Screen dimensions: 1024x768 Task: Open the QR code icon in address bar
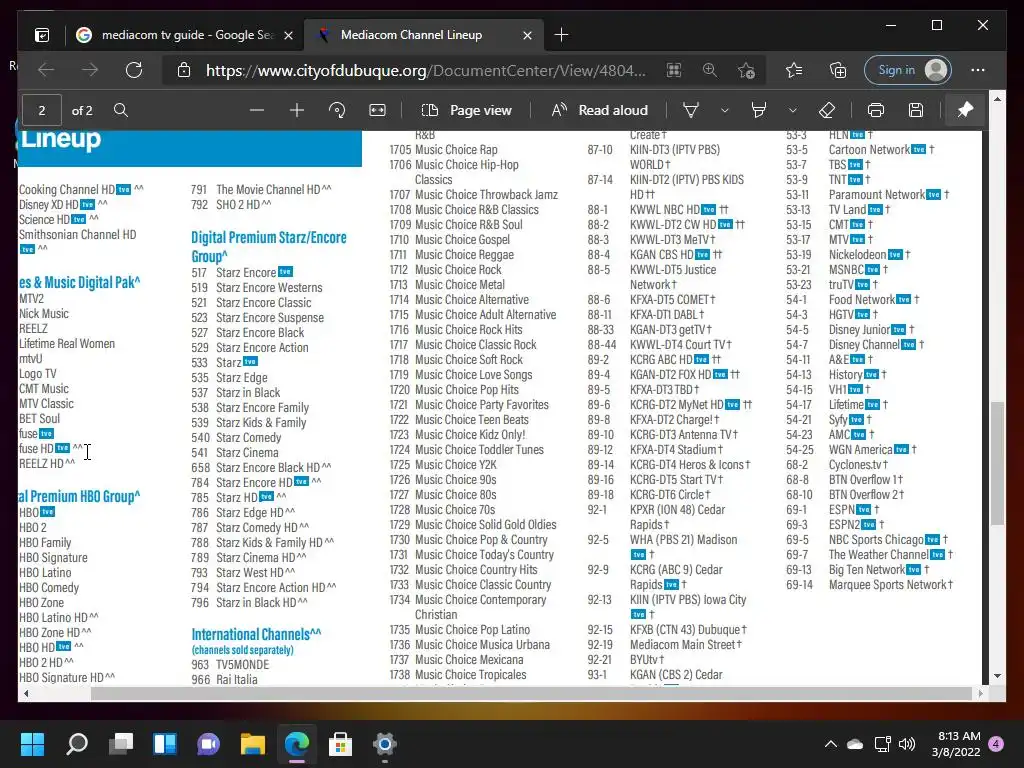674,70
